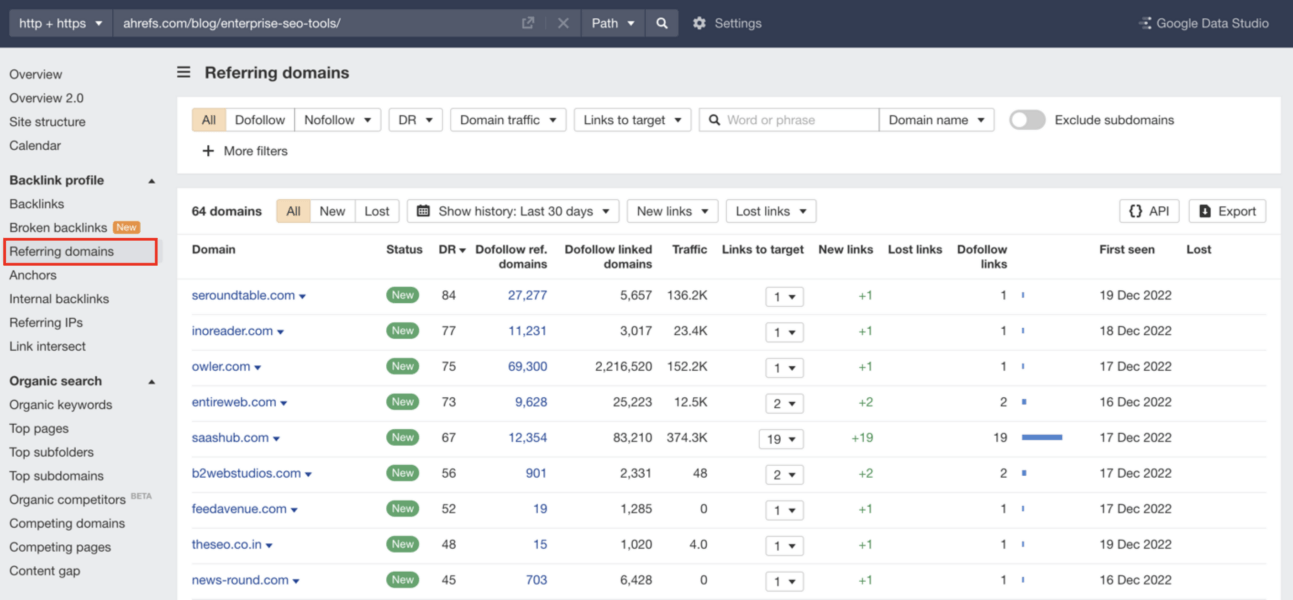
Task: Switch to the New domains tab
Action: tap(332, 211)
